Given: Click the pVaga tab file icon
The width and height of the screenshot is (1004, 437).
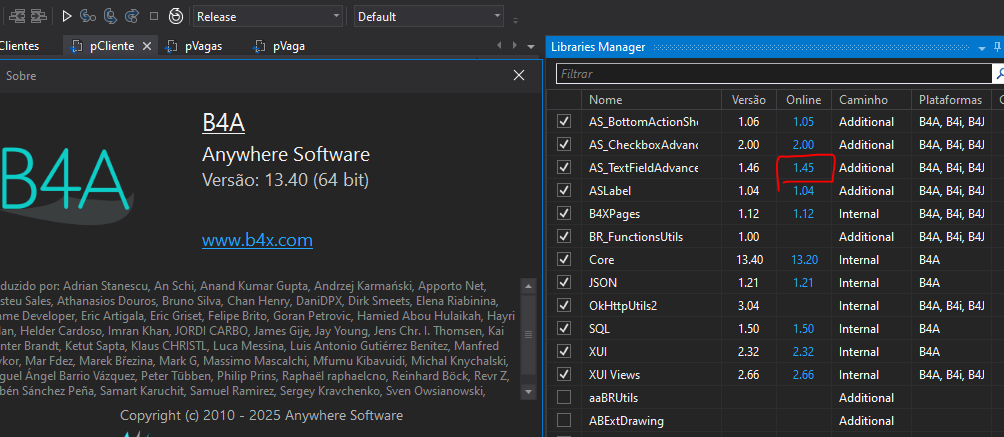Looking at the screenshot, I should tap(259, 46).
